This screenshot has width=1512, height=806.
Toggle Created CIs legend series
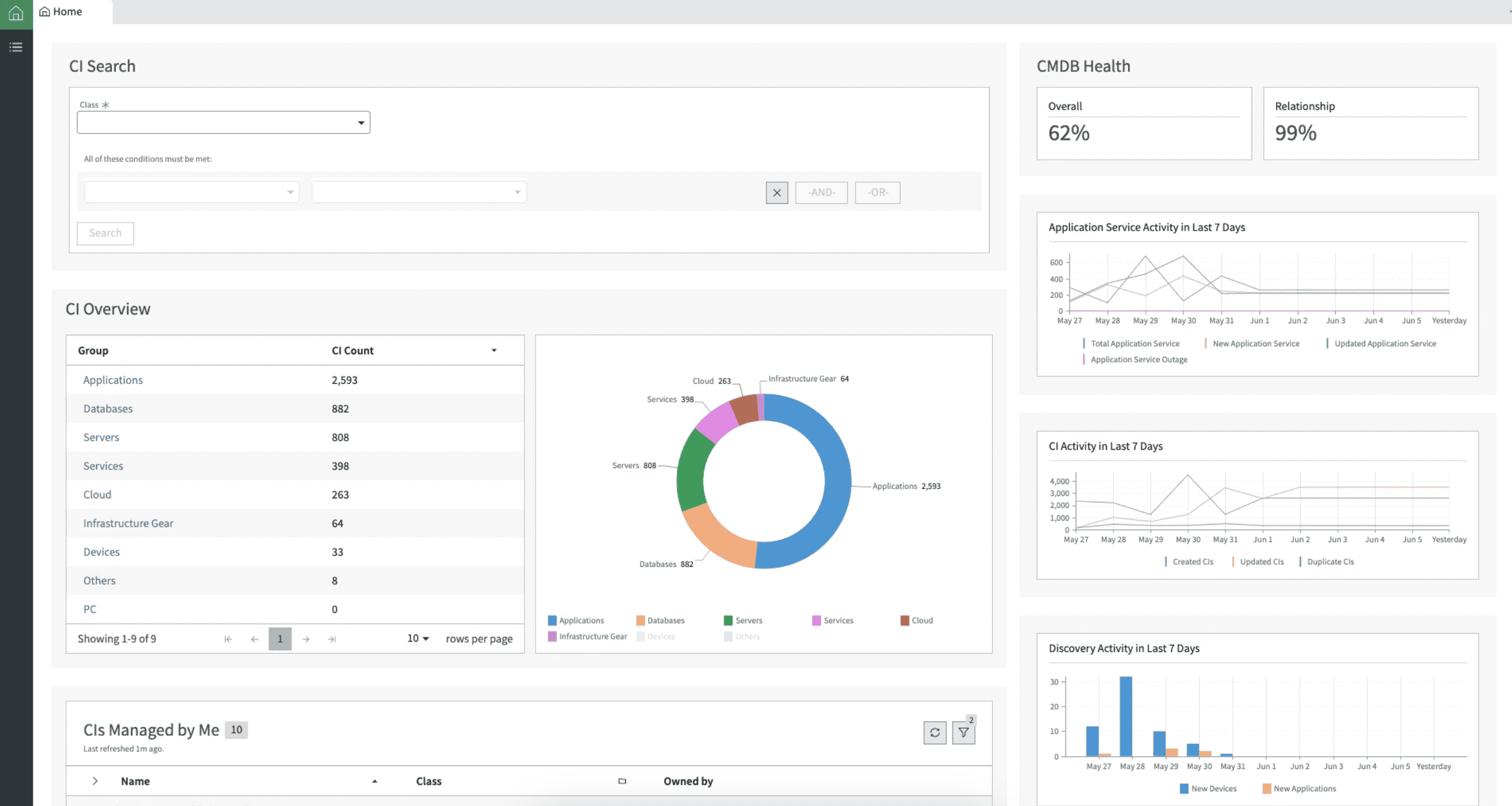click(1189, 561)
